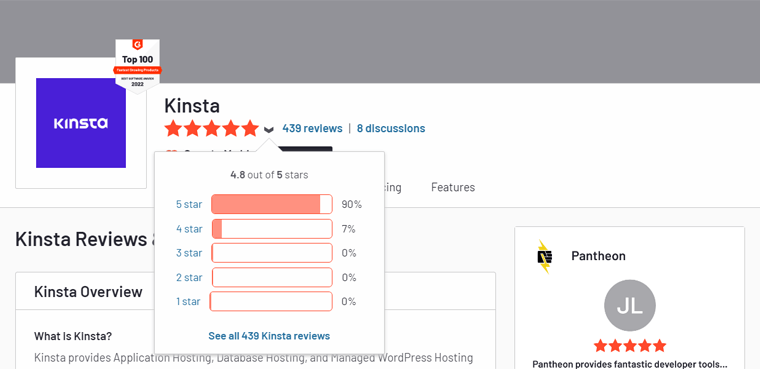Click the G2 Top 100 badge
The width and height of the screenshot is (760, 369).
coord(138,66)
